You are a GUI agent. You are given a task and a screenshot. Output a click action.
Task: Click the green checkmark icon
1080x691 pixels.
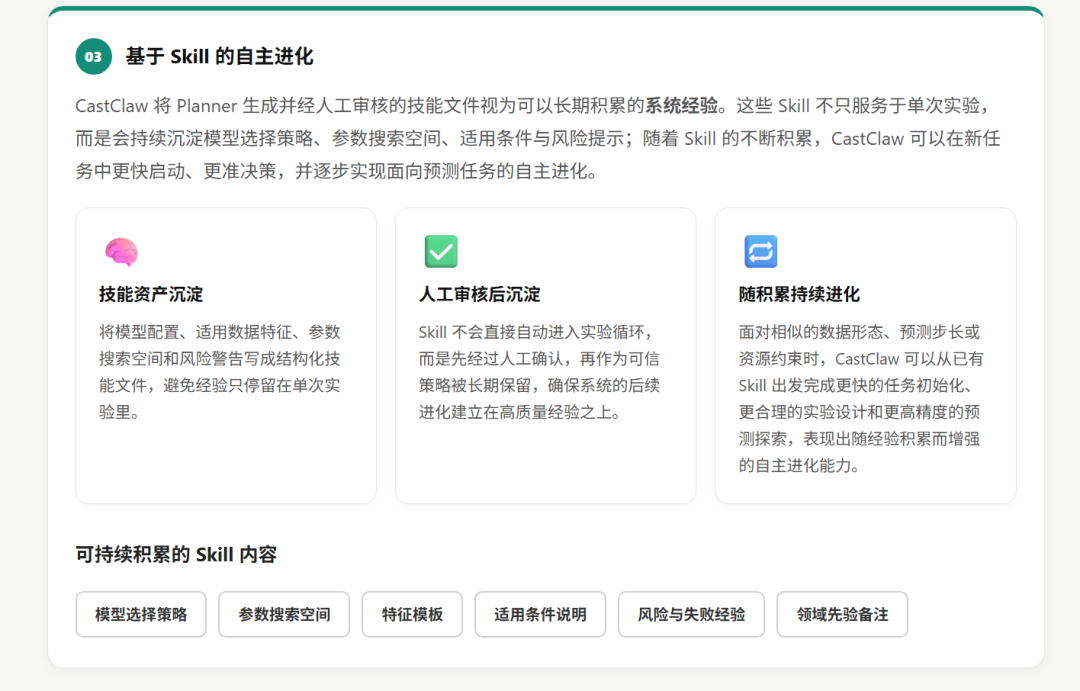click(441, 251)
